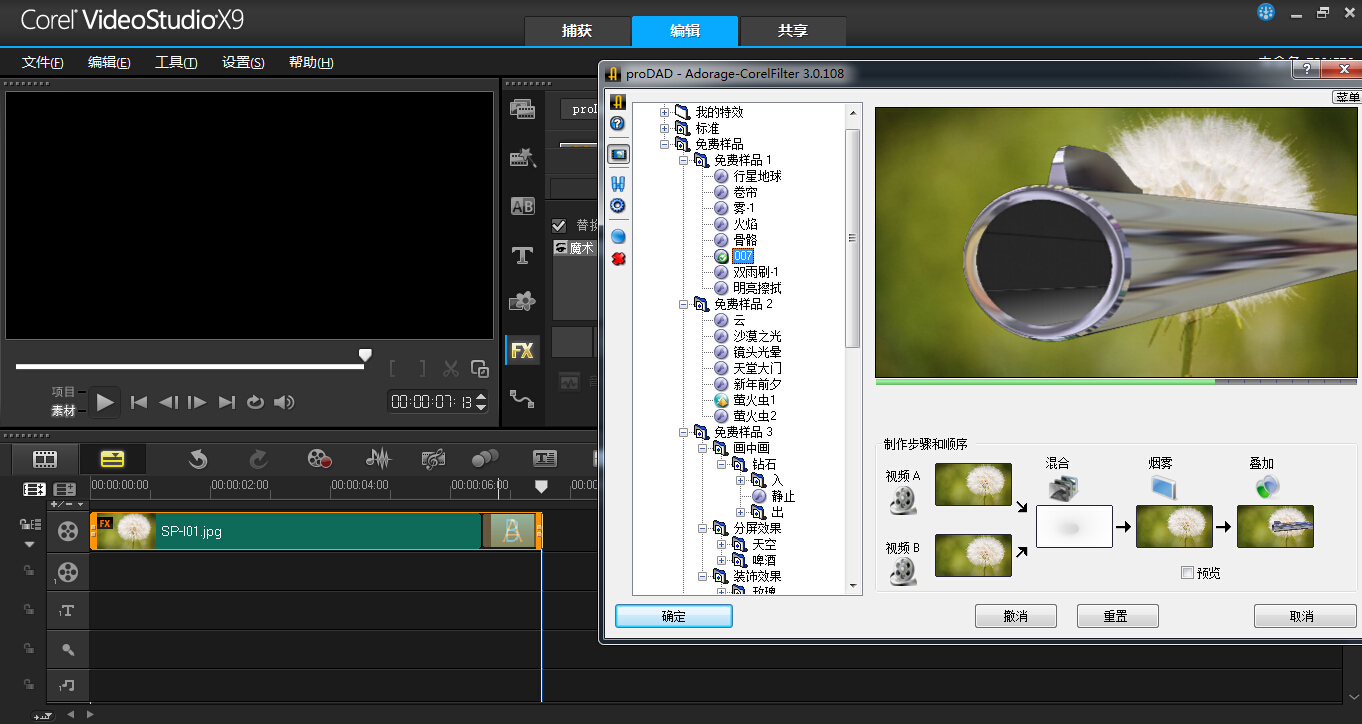The width and height of the screenshot is (1362, 724).
Task: Switch to the 共享 tab
Action: pos(793,31)
